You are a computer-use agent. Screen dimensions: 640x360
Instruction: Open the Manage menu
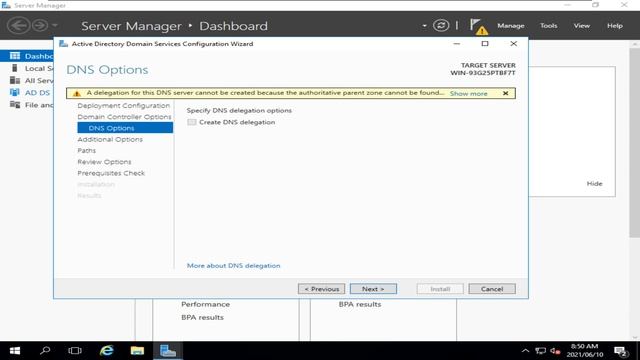tap(510, 26)
